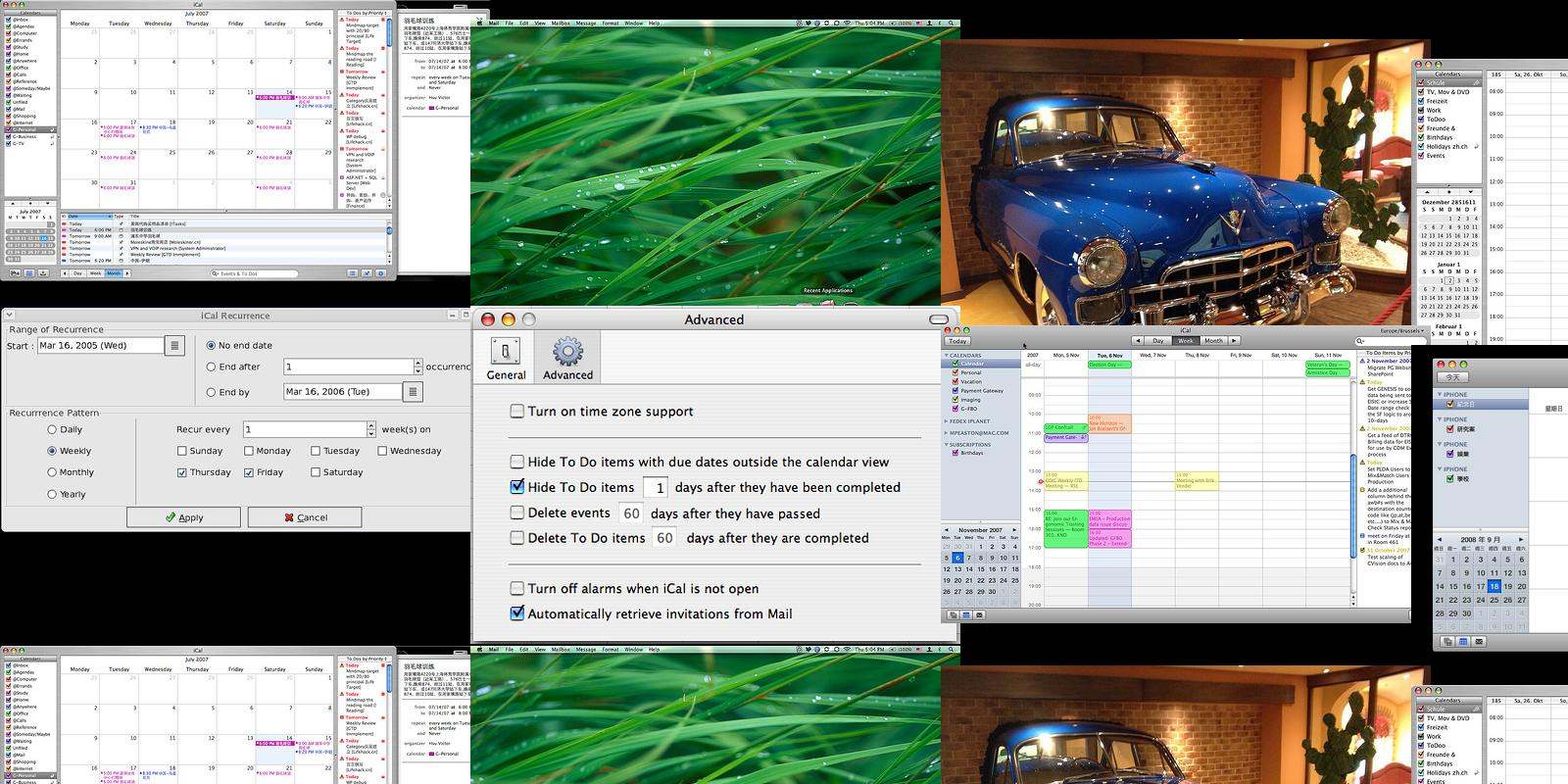
Task: Toggle the Vacation calendar checkbox
Action: [955, 381]
